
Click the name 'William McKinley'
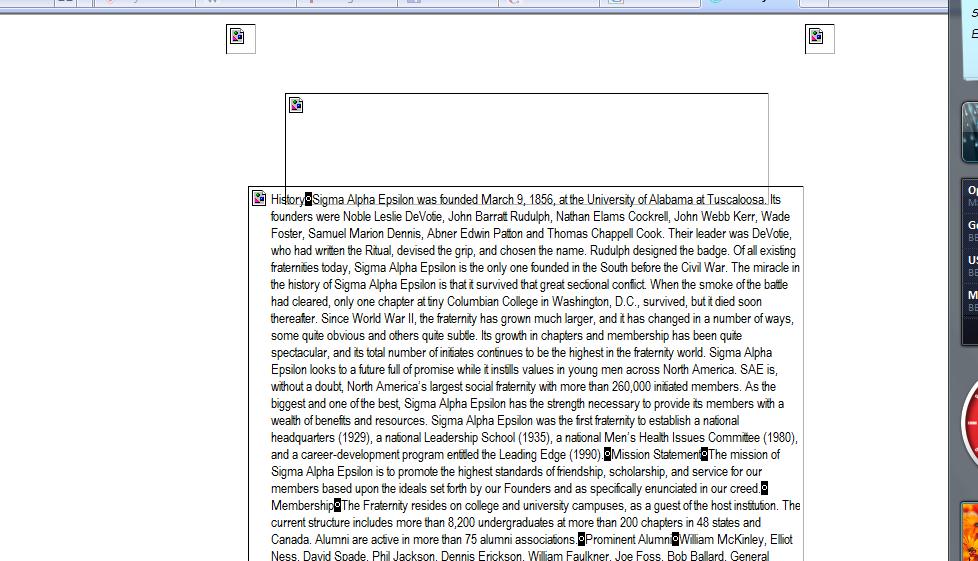point(721,540)
